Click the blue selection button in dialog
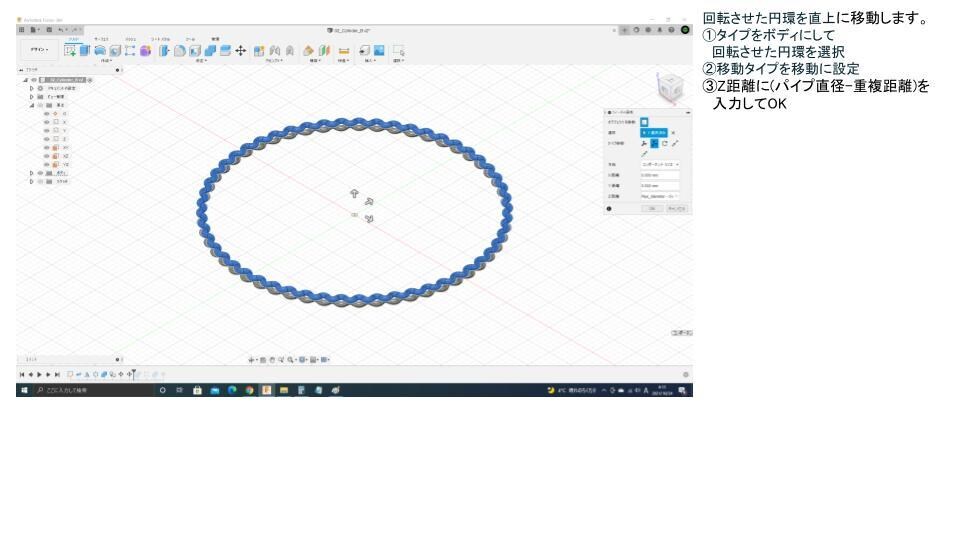The height and width of the screenshot is (540, 960). 654,133
